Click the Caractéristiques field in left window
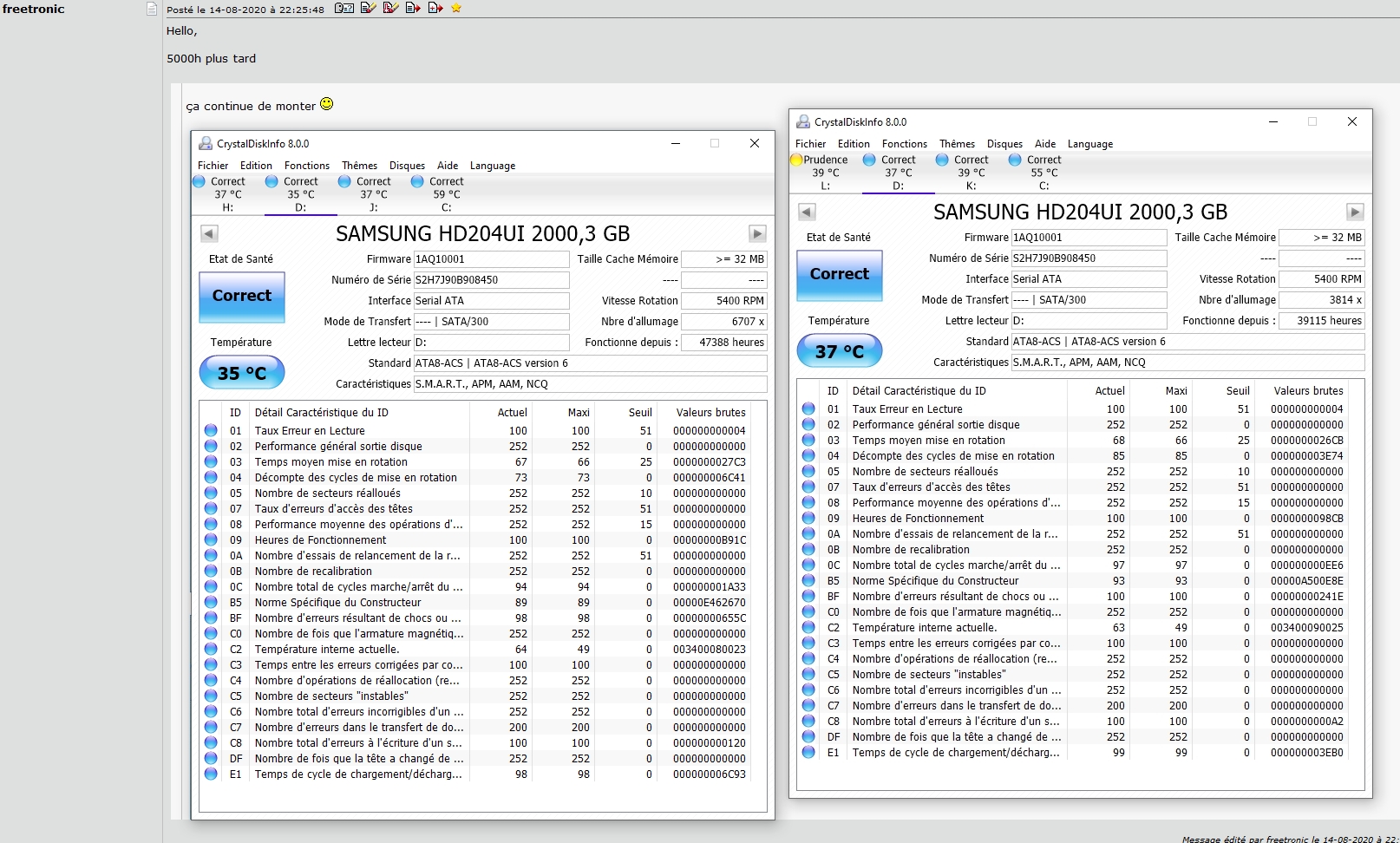Screen dimensions: 1400x843 point(591,384)
